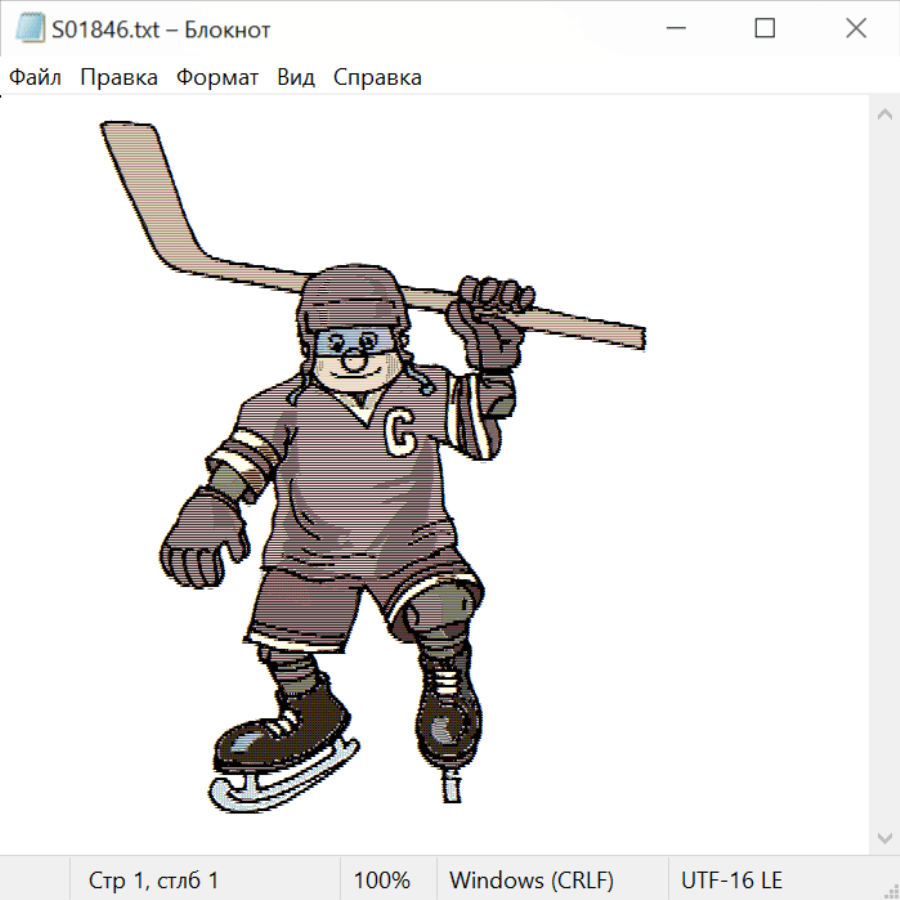Viewport: 900px width, 900px height.
Task: Click the letter C on the jersey
Action: [x=399, y=431]
